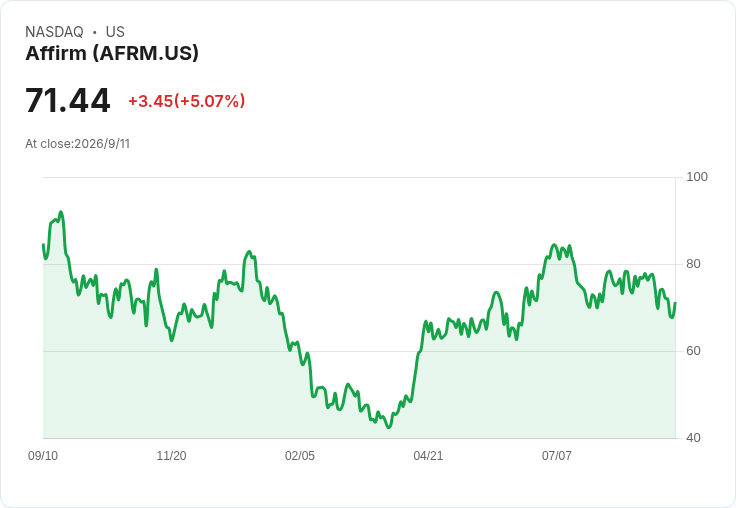Select the 07/07 date on x-axis
The height and width of the screenshot is (508, 736).
557,455
